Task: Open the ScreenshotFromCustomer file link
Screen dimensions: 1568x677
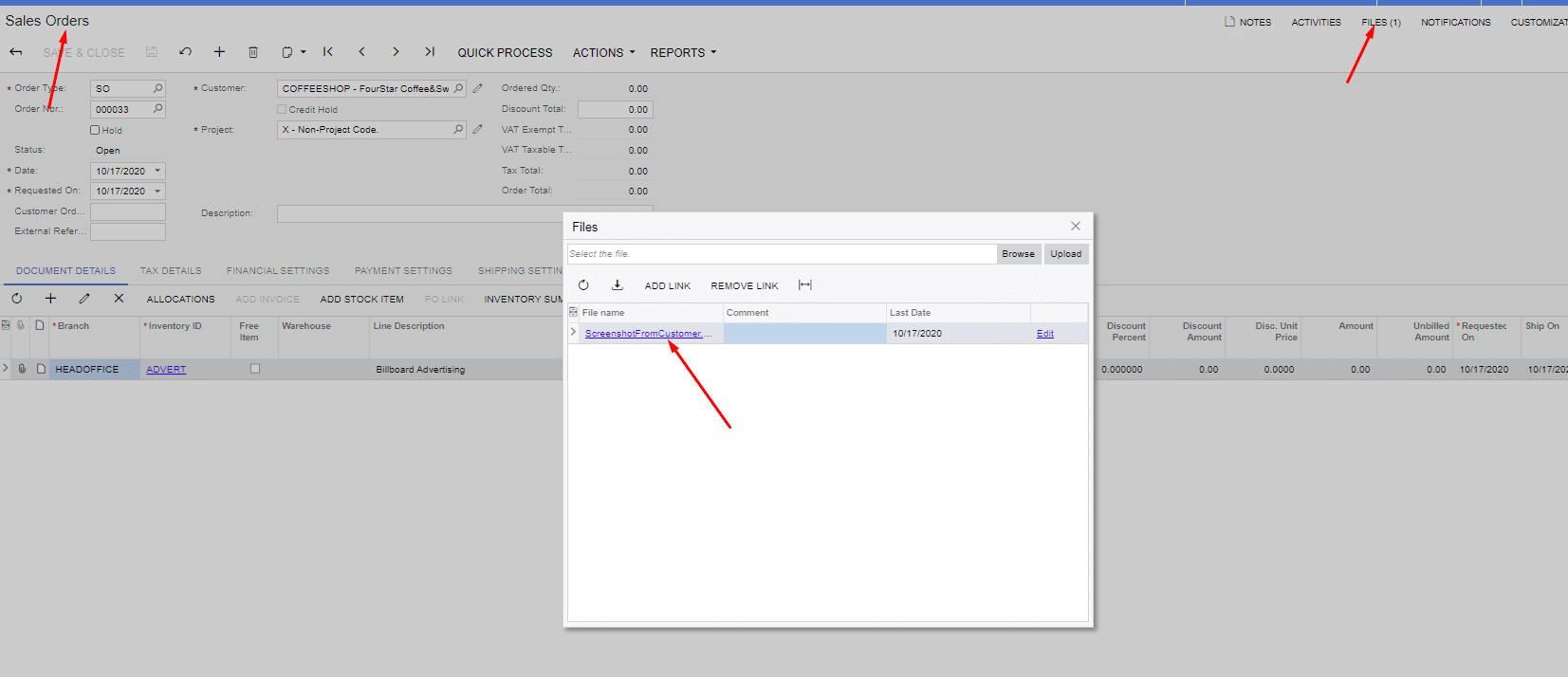Action: point(644,334)
